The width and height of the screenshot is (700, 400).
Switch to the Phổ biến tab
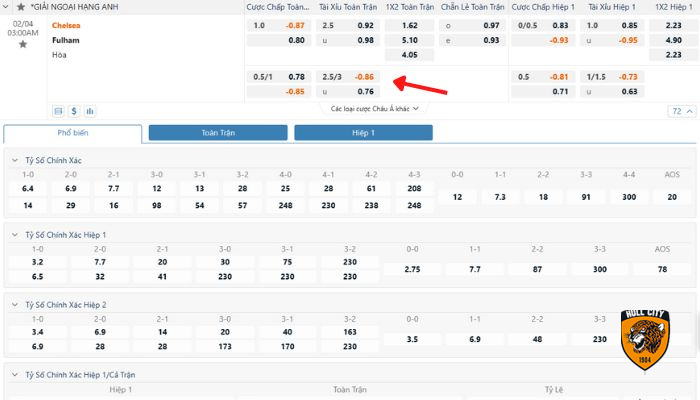click(x=73, y=133)
